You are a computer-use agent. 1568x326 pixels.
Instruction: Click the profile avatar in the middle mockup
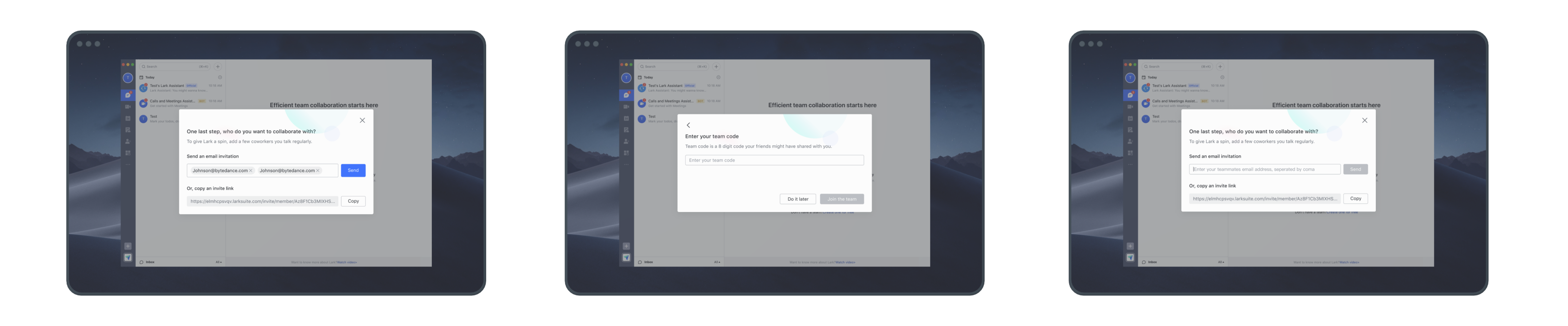pyautogui.click(x=626, y=78)
